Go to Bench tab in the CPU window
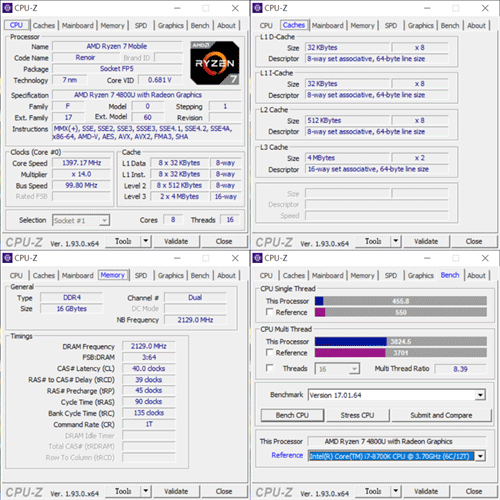Viewport: 500px width, 500px height. tap(200, 25)
